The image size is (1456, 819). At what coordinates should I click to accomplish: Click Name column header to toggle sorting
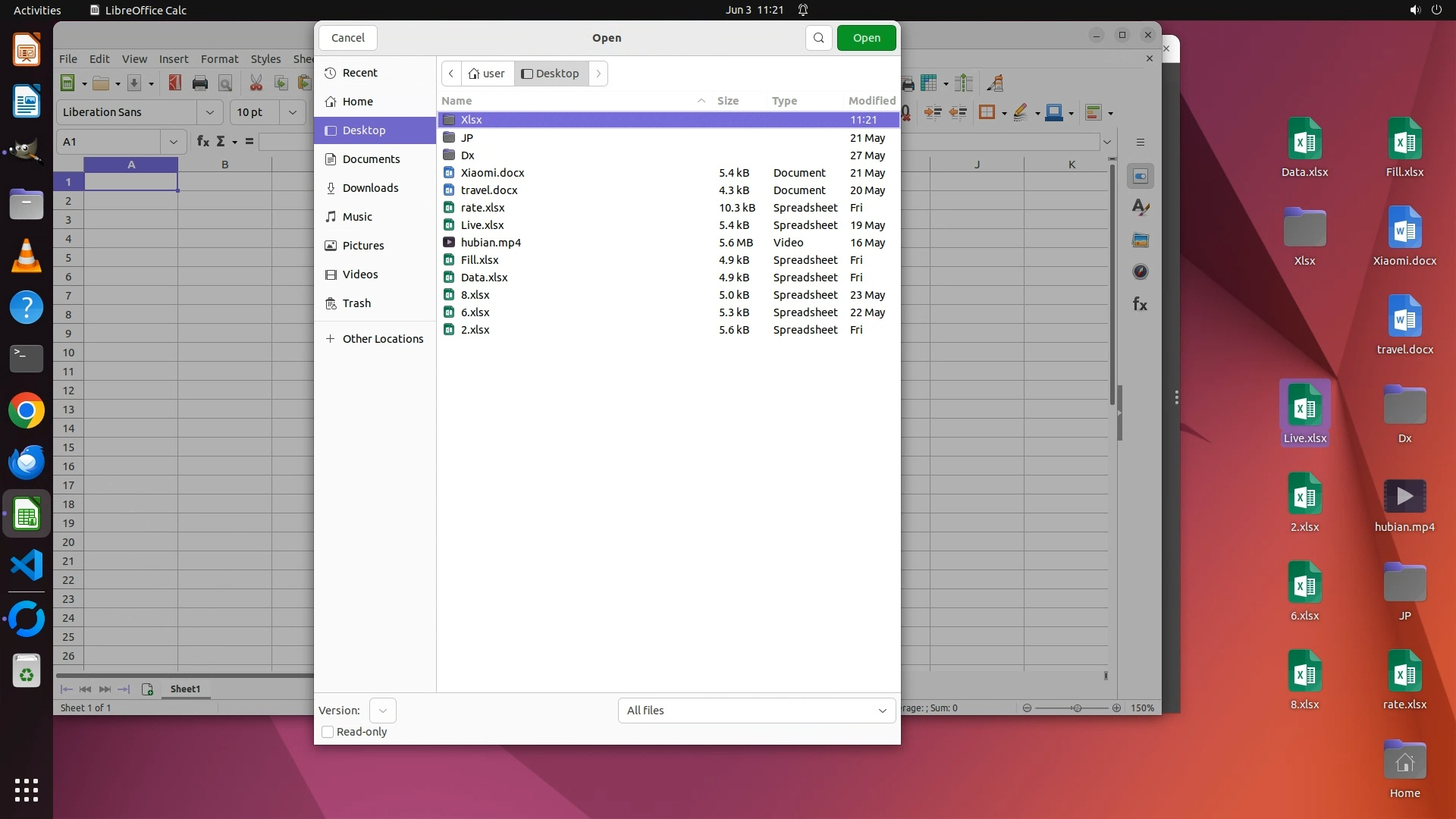click(457, 101)
